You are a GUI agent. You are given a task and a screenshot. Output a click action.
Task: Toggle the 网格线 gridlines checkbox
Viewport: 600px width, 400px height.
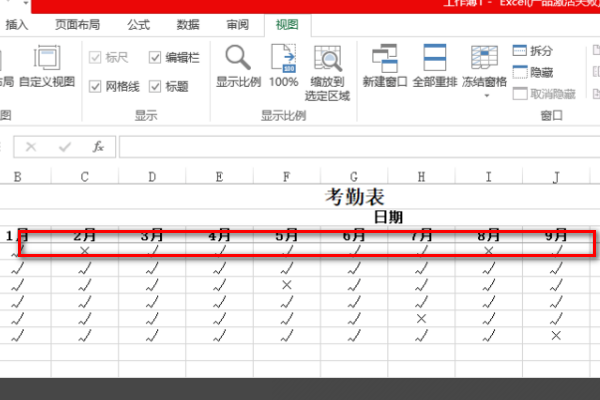[x=95, y=87]
